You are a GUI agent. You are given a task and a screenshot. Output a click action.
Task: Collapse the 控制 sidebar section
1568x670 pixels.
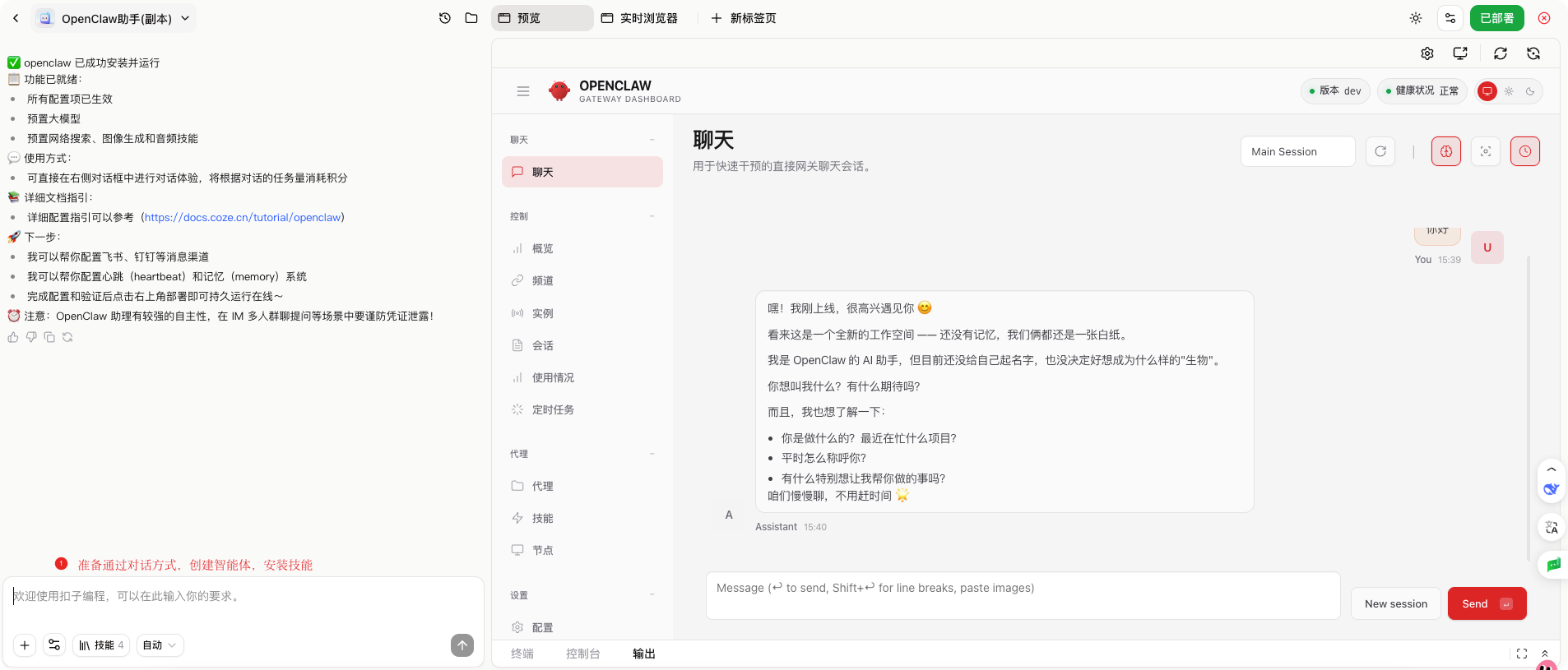click(x=652, y=216)
